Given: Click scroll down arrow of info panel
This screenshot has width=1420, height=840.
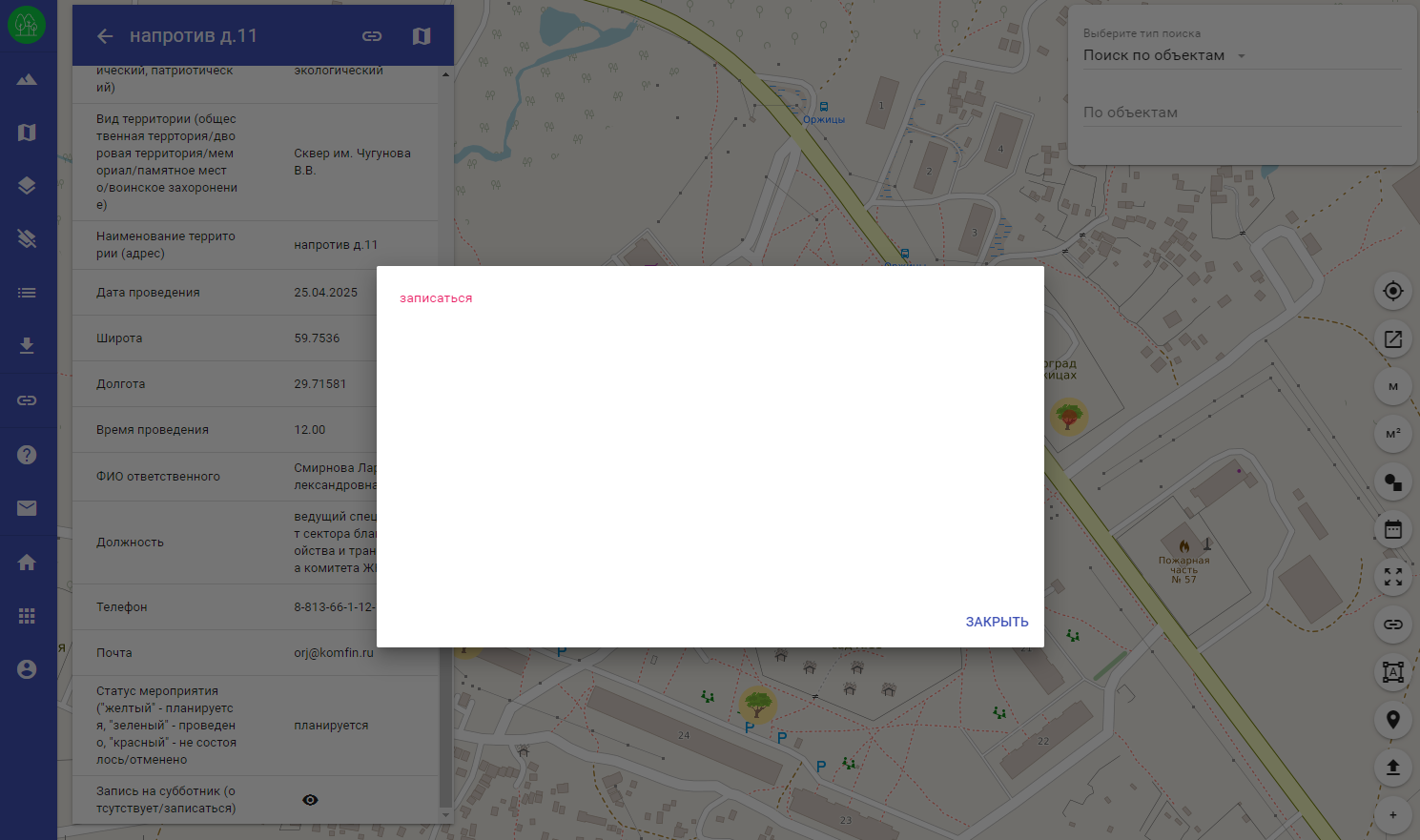Looking at the screenshot, I should 445,816.
